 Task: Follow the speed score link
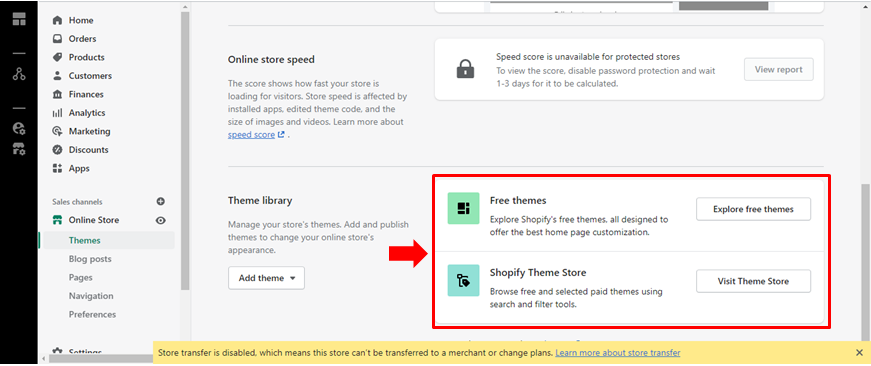251,134
